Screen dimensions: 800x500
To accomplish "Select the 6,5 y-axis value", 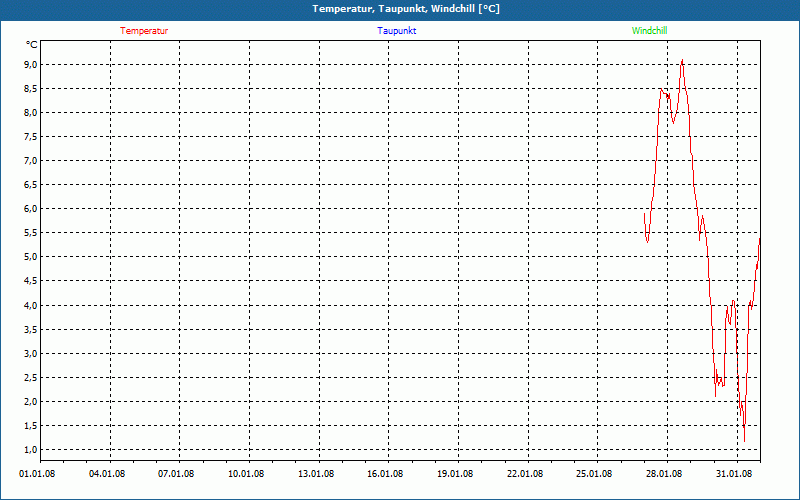I will point(31,184).
